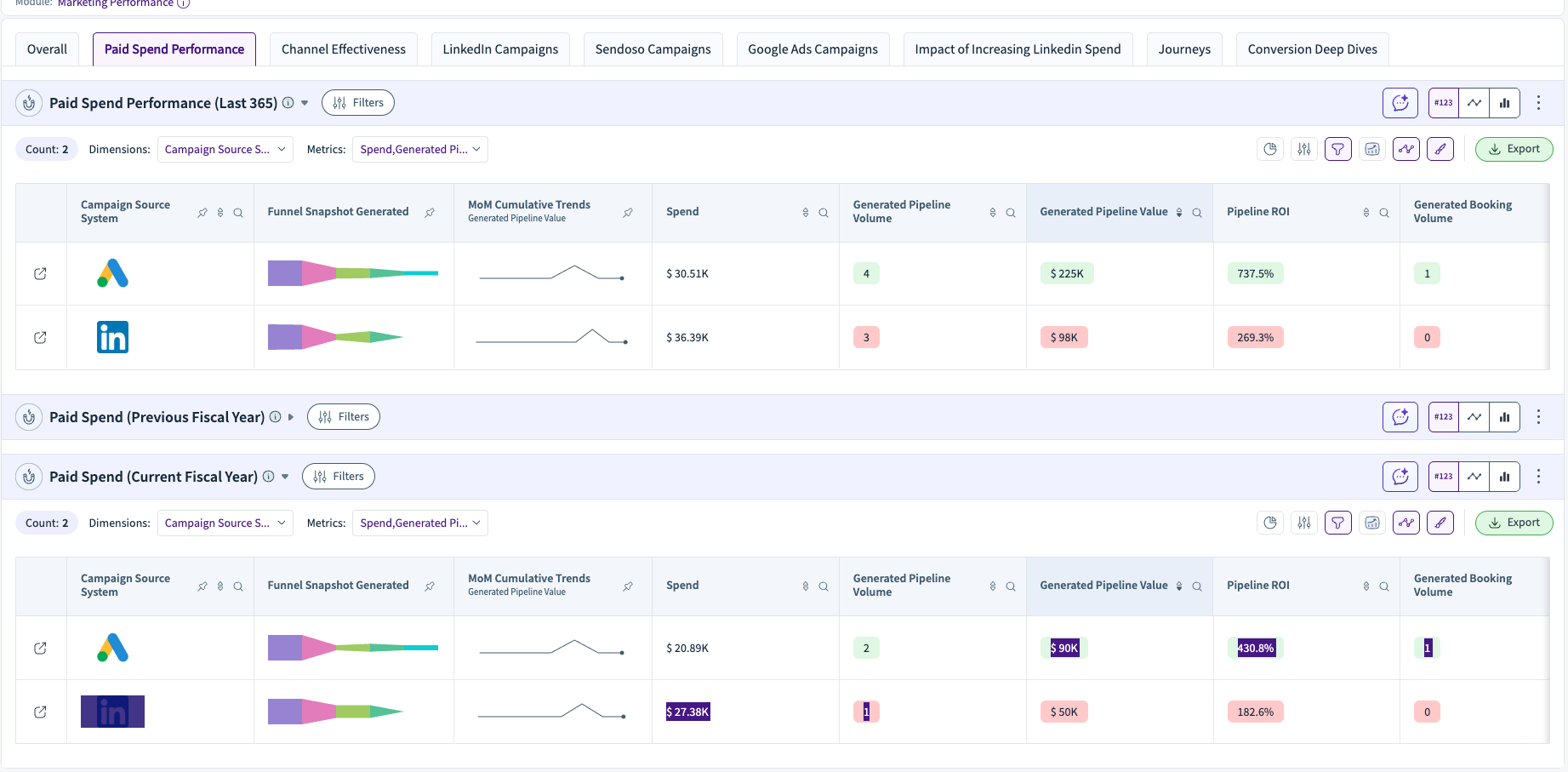
Task: Switch Previous Fiscal Year section to line chart view
Action: (x=1474, y=417)
